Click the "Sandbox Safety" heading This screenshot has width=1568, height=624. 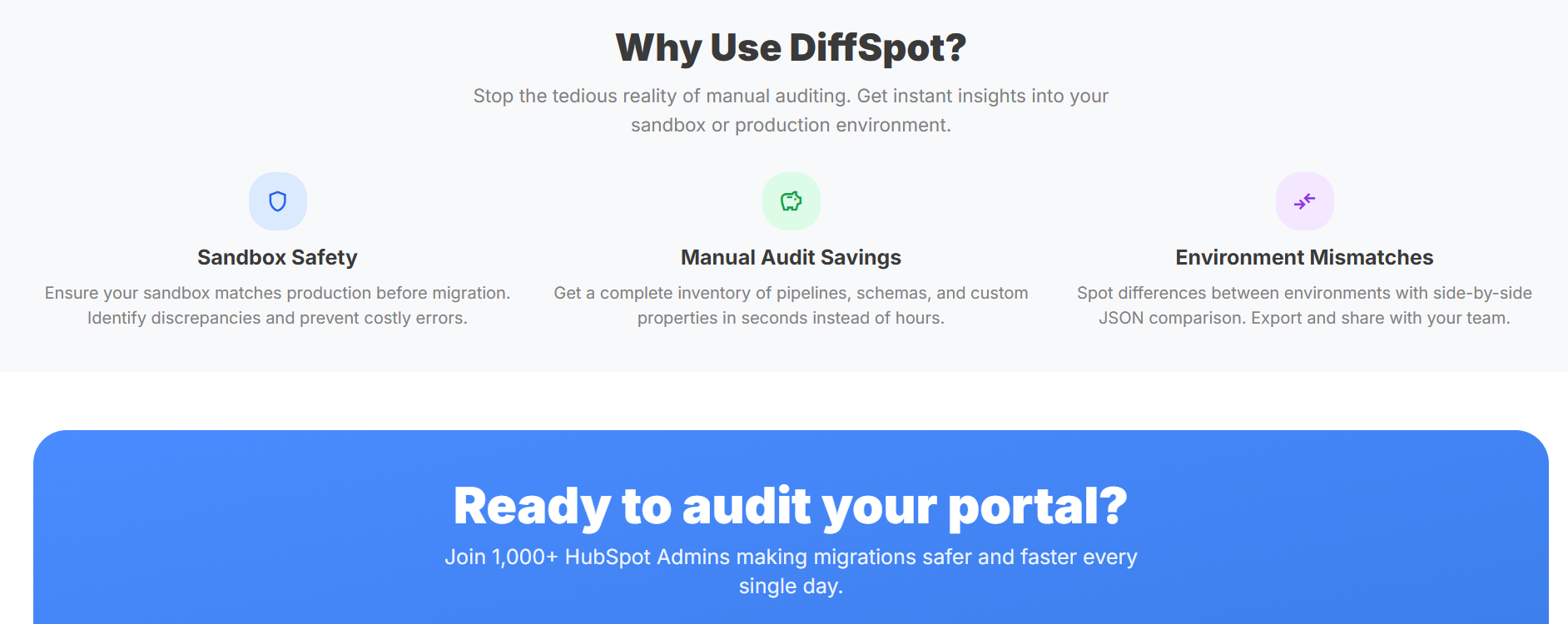277,258
